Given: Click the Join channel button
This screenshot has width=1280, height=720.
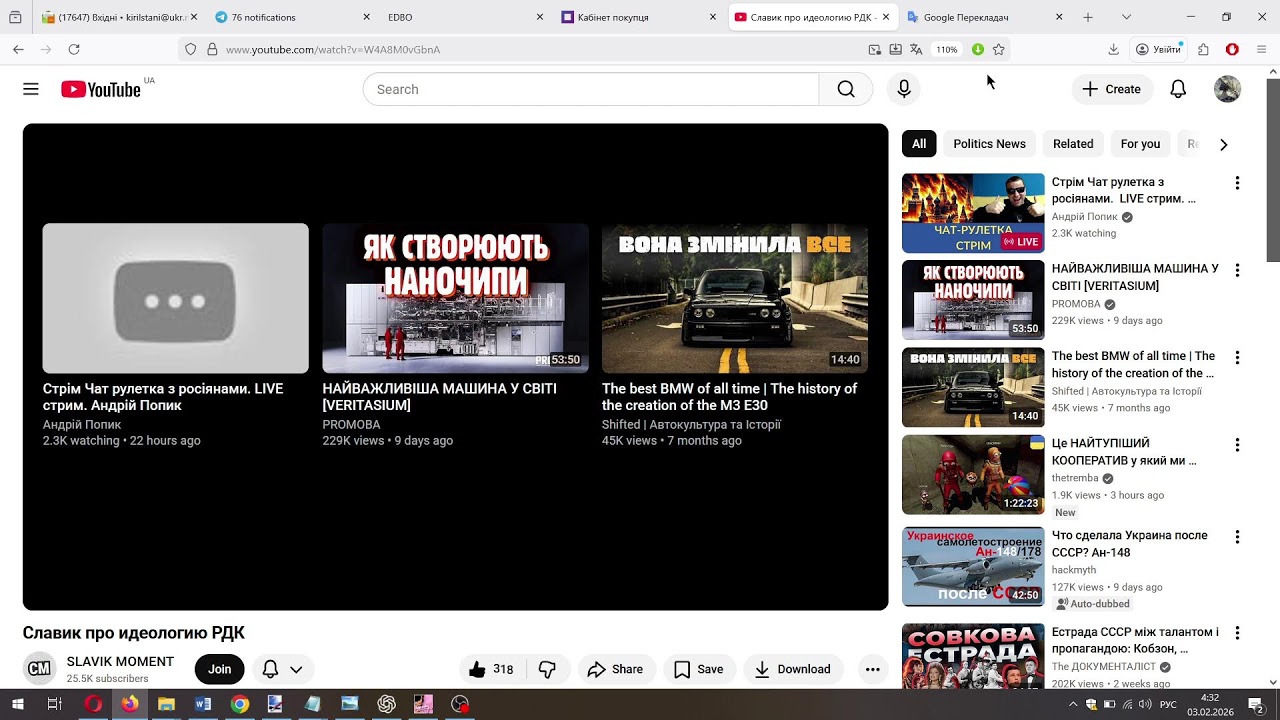Looking at the screenshot, I should tap(219, 669).
